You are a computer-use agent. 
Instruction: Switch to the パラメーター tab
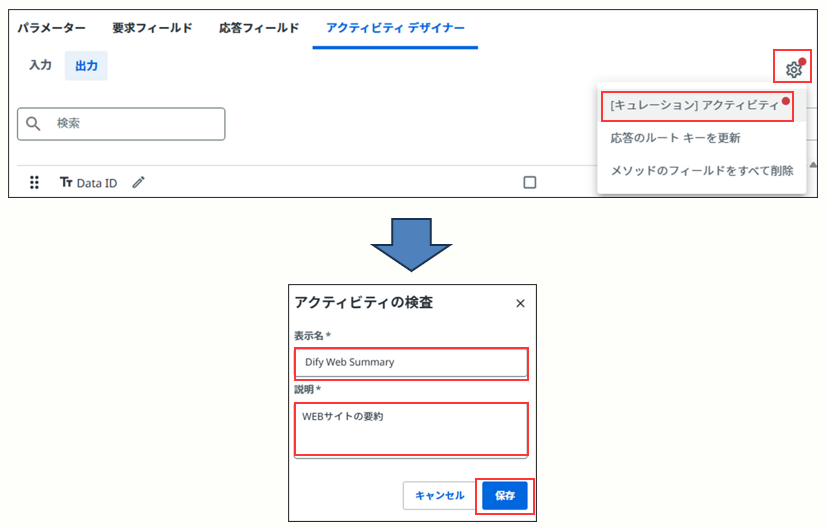[51, 28]
